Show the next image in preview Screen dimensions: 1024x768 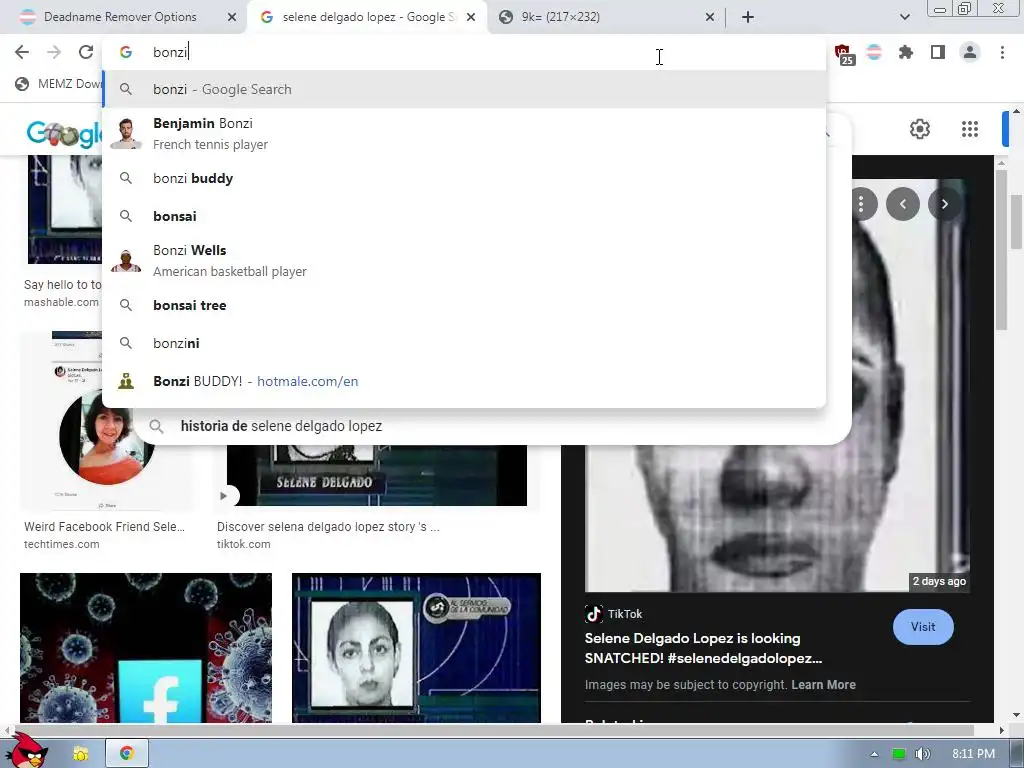pos(944,204)
